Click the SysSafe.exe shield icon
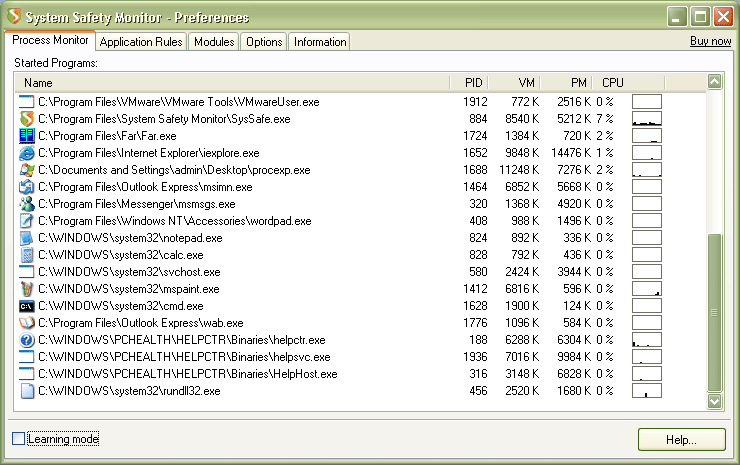Screen dimensions: 740x465 [26, 118]
